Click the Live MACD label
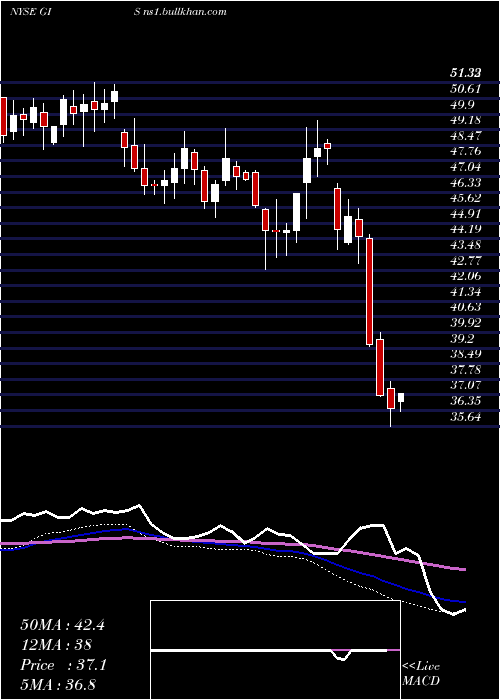 (x=421, y=674)
